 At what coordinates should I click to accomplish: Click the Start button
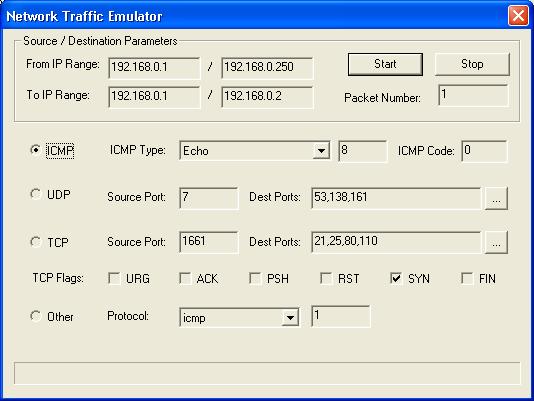(385, 64)
